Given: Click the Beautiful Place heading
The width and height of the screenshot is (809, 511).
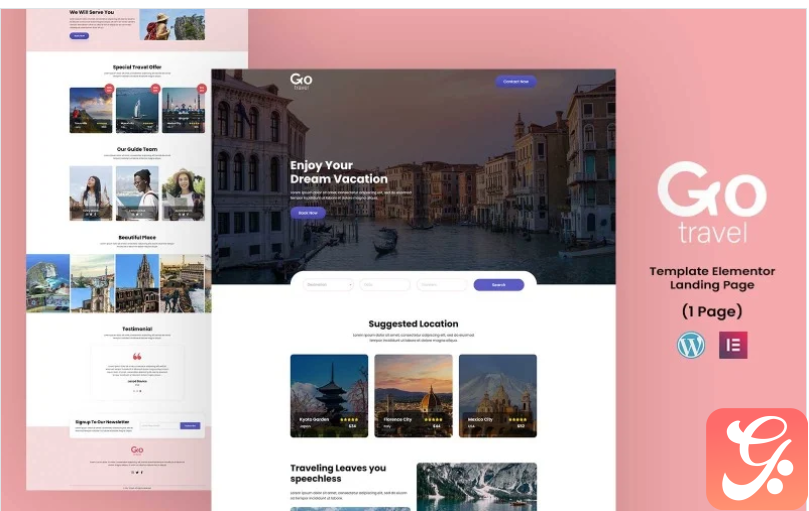Looking at the screenshot, I should (137, 237).
